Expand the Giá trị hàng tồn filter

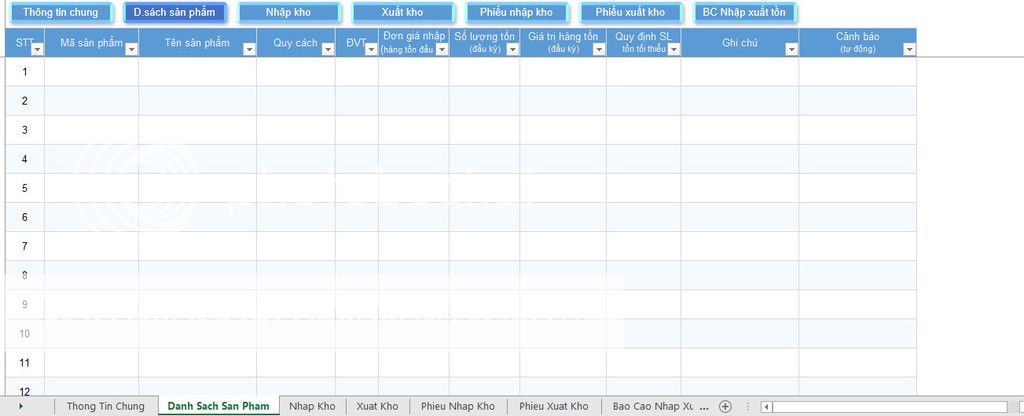pyautogui.click(x=598, y=49)
